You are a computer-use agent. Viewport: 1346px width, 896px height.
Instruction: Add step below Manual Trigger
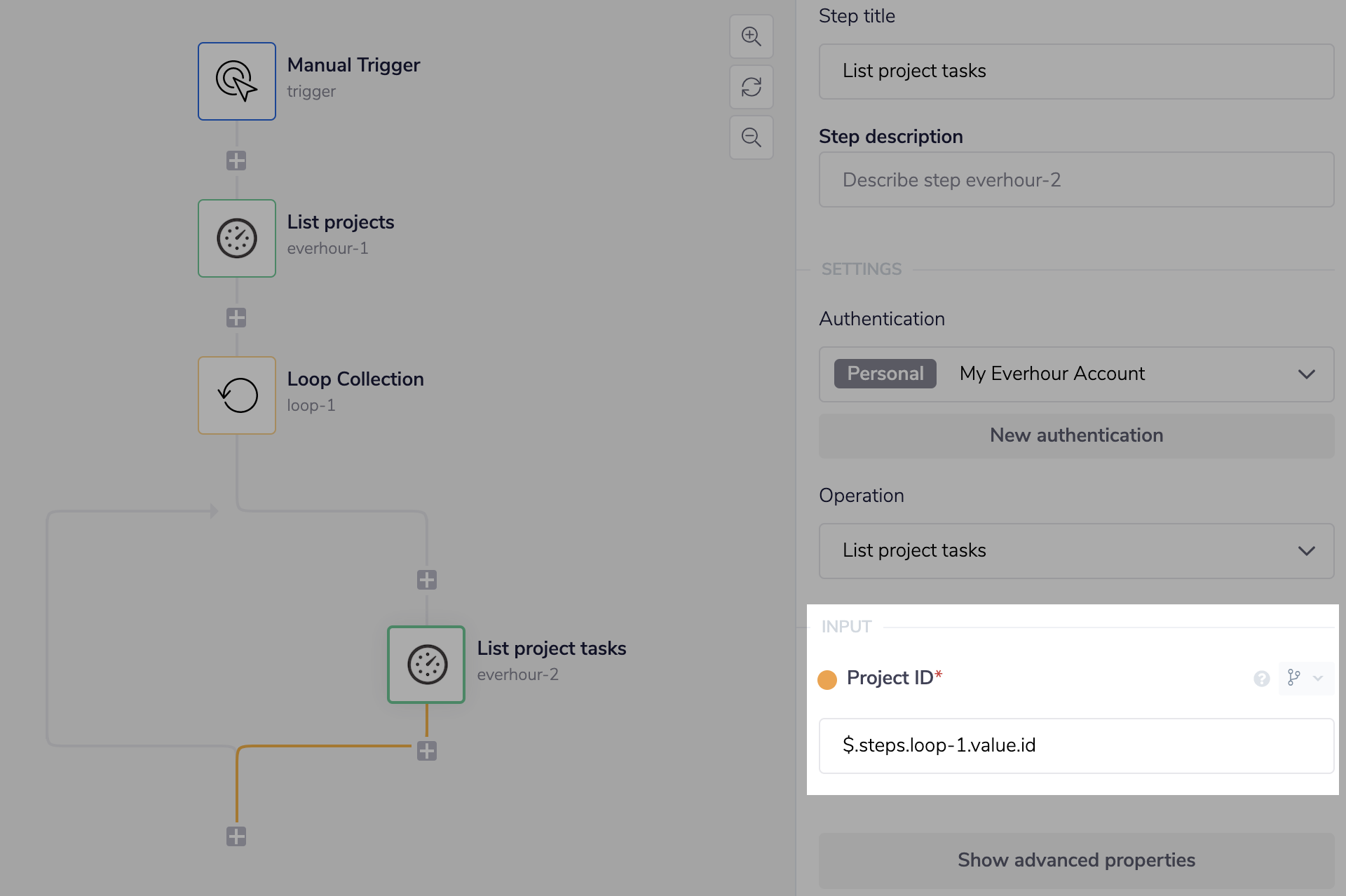(x=236, y=161)
